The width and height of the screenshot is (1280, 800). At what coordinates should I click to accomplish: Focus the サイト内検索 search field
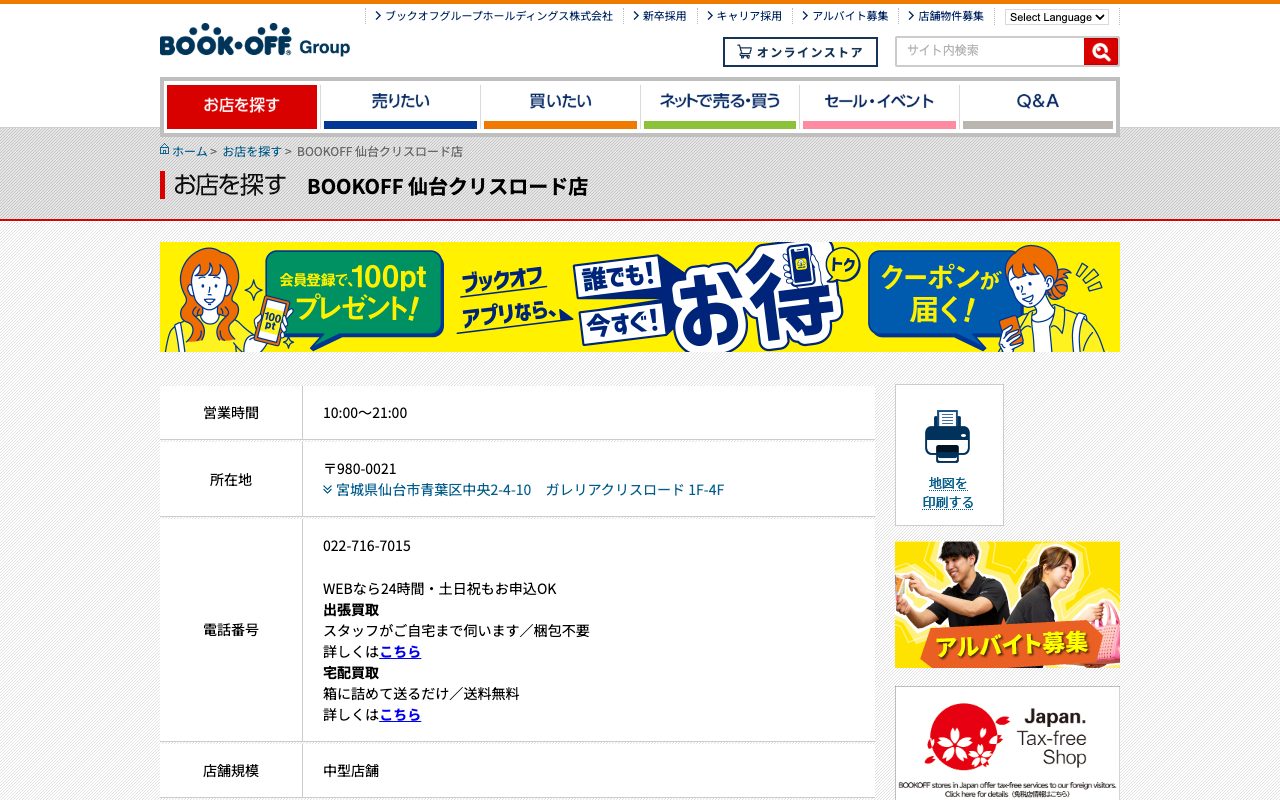coord(990,52)
